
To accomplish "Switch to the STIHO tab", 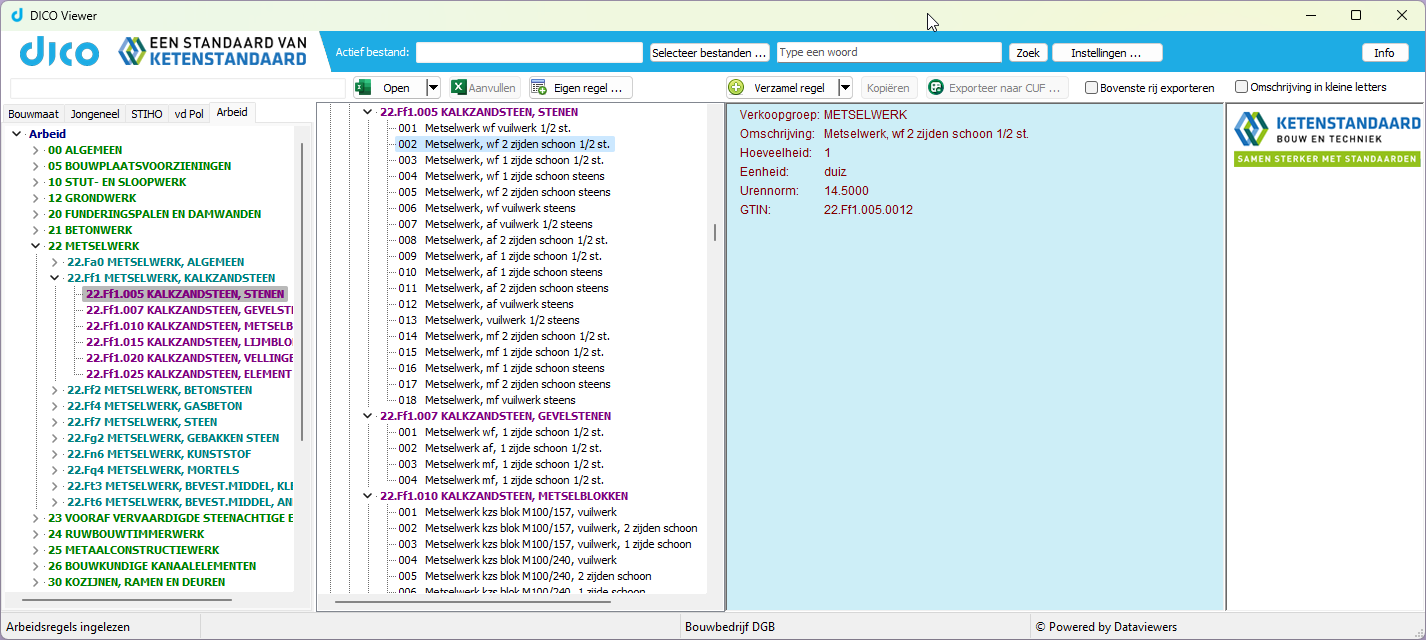I will click(x=146, y=114).
